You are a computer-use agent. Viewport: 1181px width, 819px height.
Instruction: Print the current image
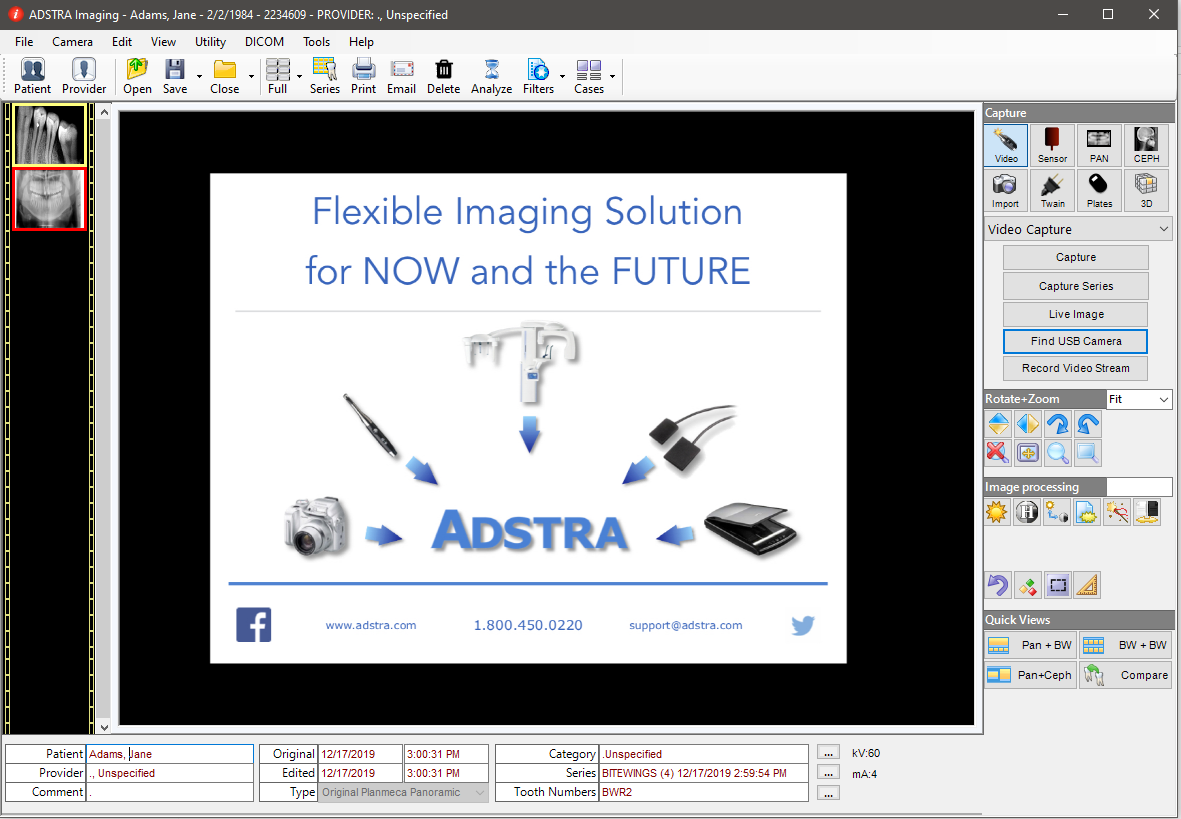(x=363, y=76)
